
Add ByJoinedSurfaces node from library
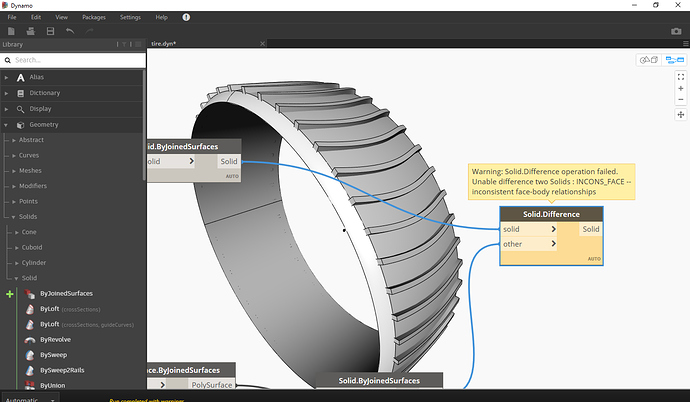pos(66,294)
